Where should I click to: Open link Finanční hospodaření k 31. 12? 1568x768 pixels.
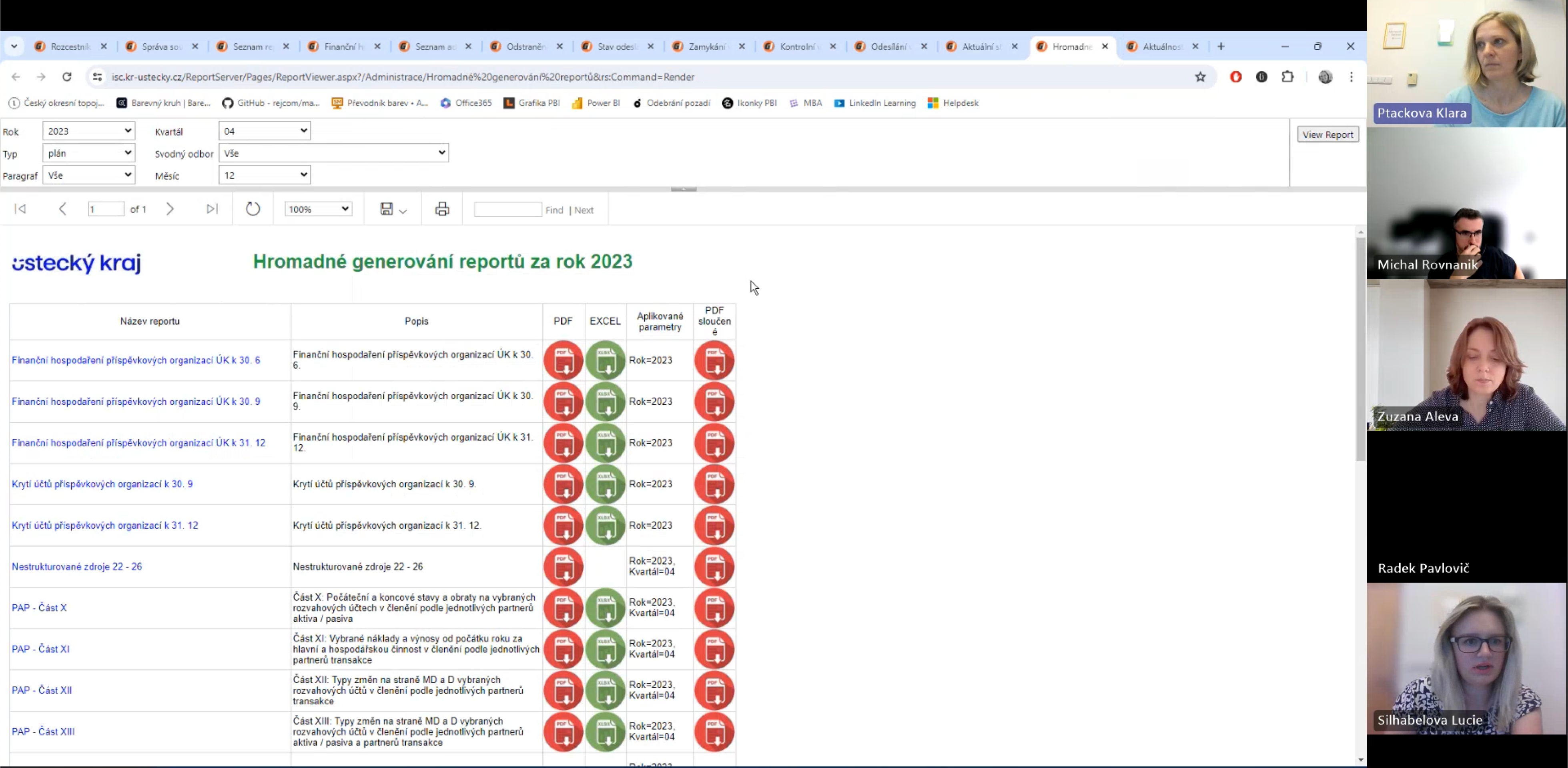point(139,443)
